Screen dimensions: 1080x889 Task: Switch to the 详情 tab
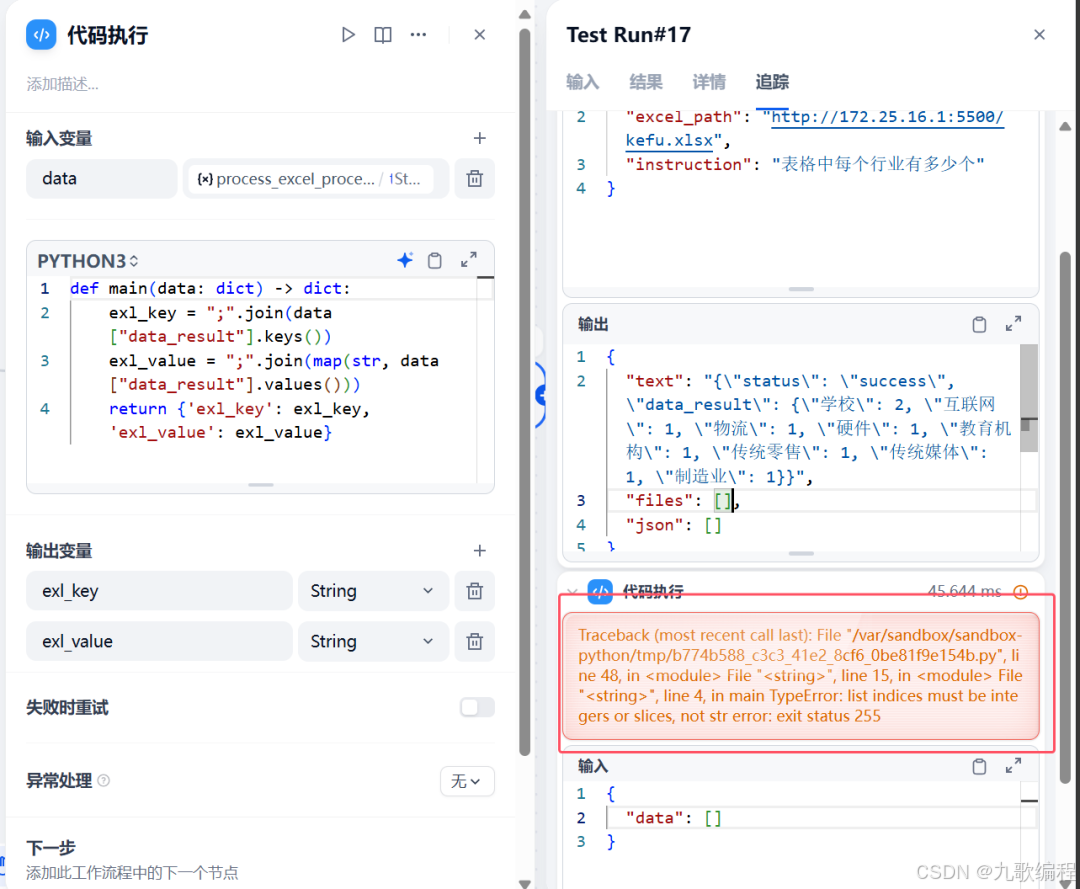click(709, 82)
